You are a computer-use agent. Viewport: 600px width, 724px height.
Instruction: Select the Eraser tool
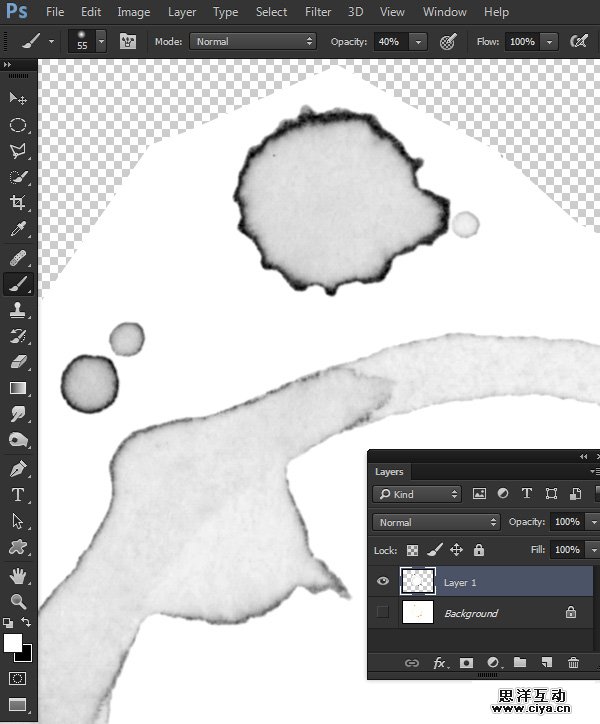click(18, 362)
